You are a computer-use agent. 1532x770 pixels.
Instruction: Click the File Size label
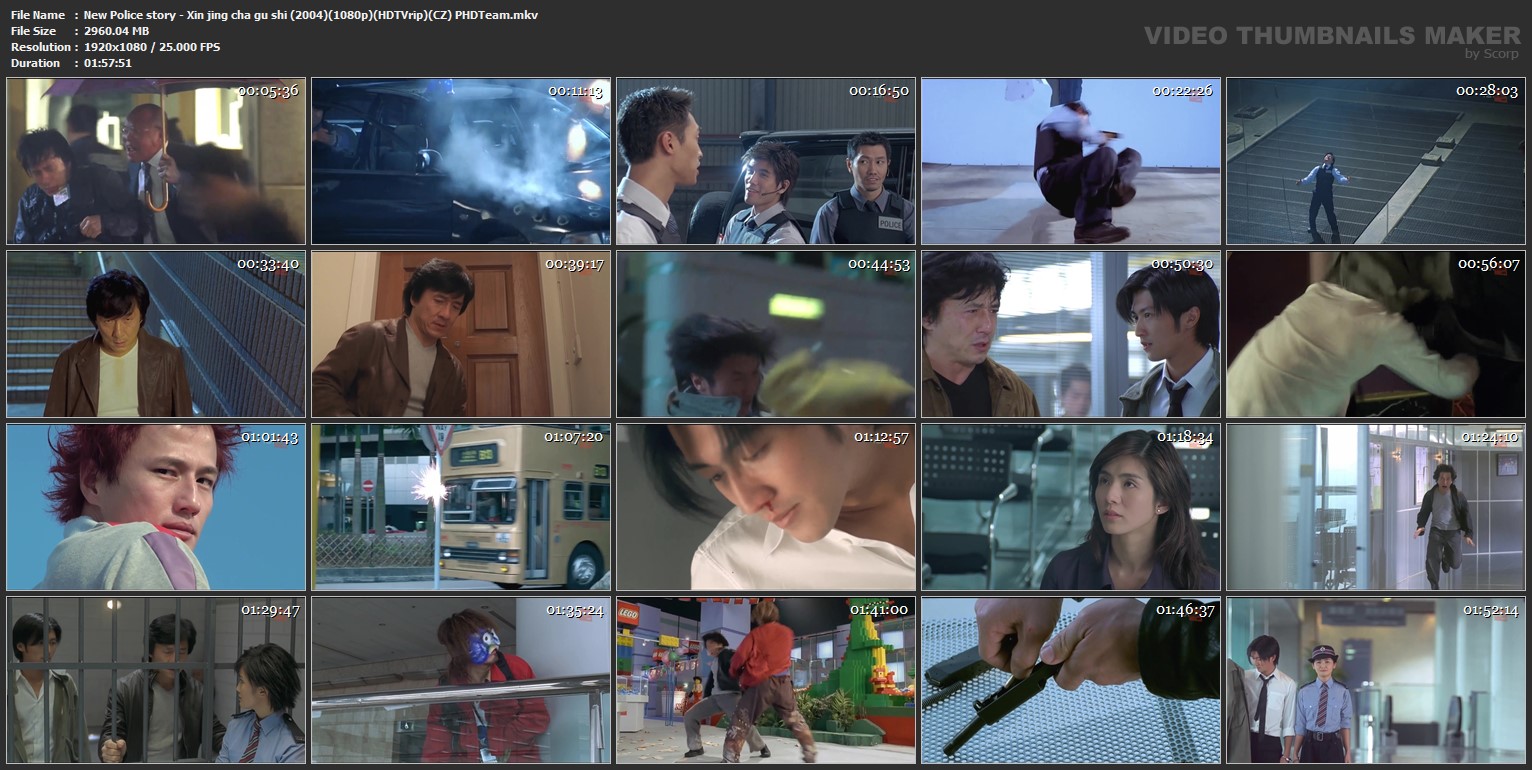point(33,31)
